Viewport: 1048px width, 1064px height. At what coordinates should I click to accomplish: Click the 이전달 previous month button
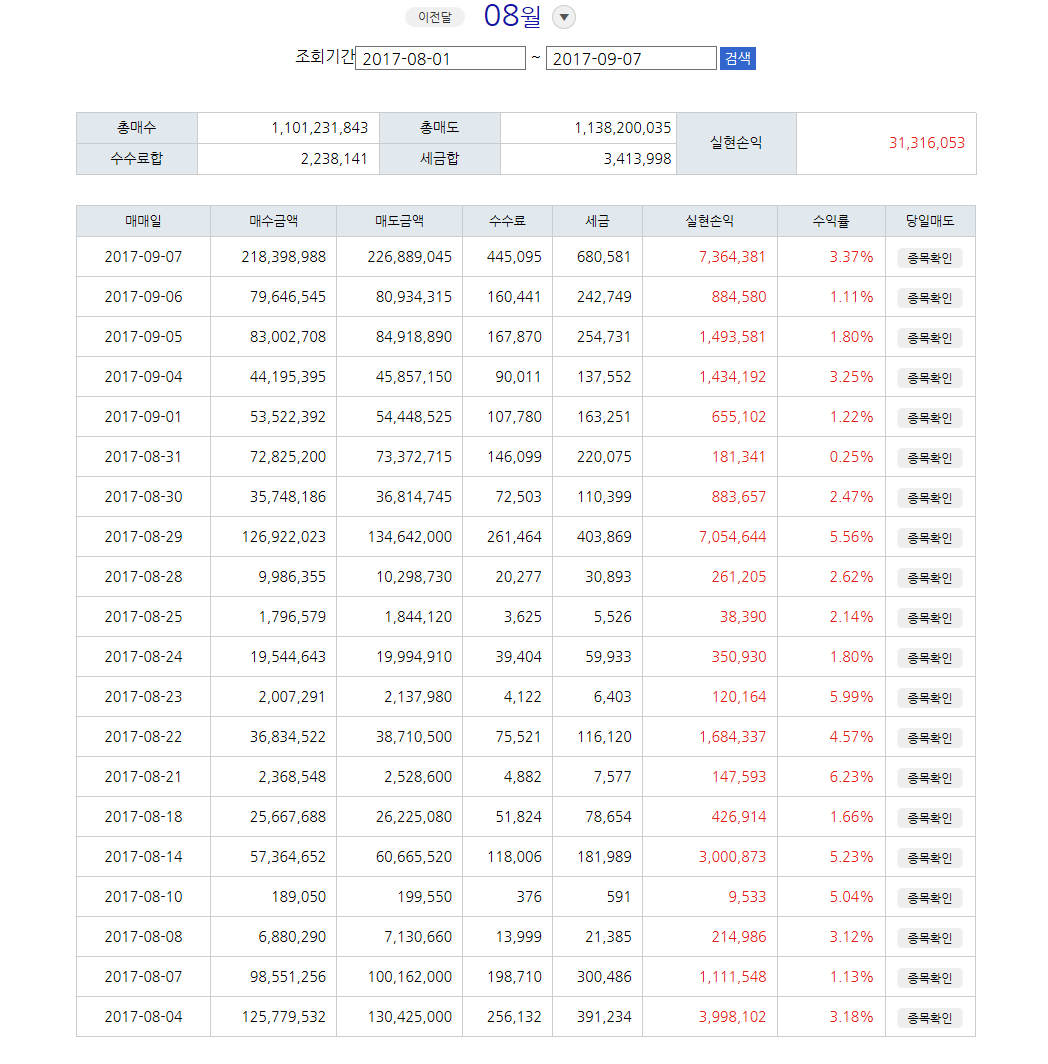434,17
